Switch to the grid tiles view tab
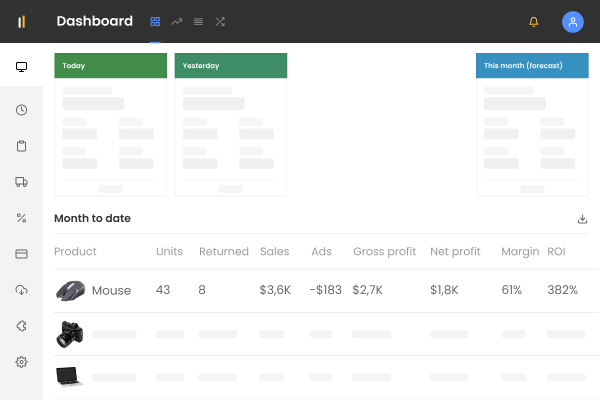 coord(155,21)
